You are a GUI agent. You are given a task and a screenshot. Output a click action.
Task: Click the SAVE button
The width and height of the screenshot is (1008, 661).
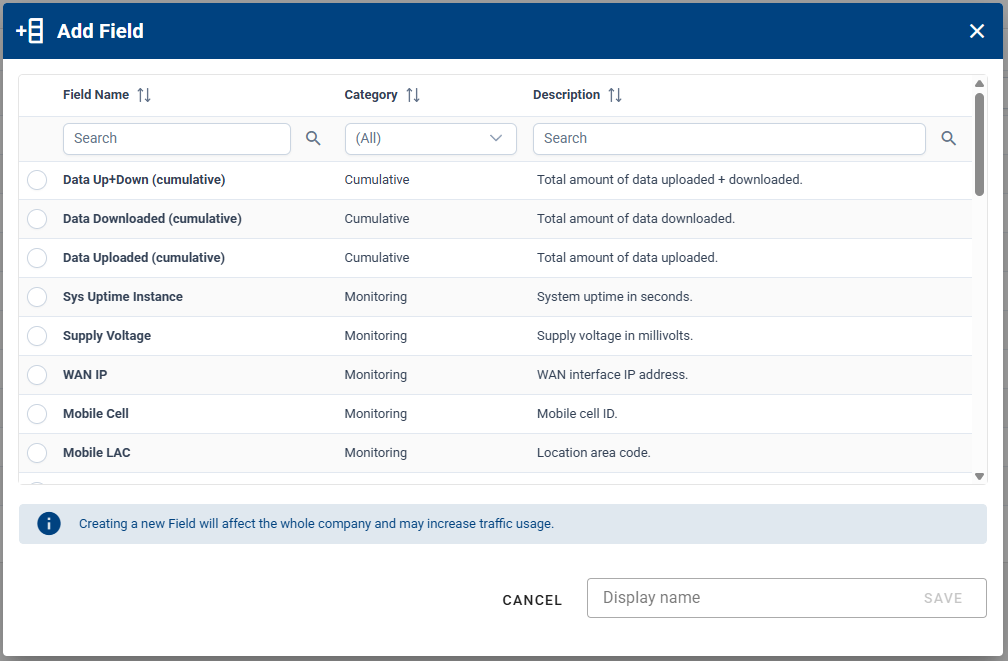(x=942, y=598)
